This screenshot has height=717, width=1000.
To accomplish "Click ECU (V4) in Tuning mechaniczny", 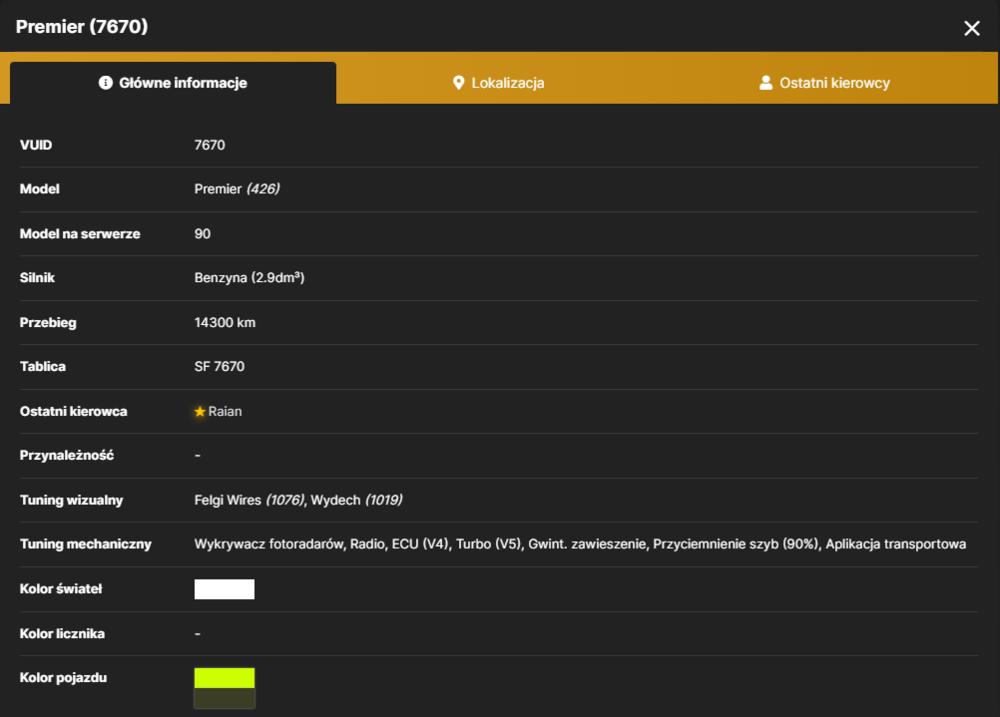I will coord(420,544).
